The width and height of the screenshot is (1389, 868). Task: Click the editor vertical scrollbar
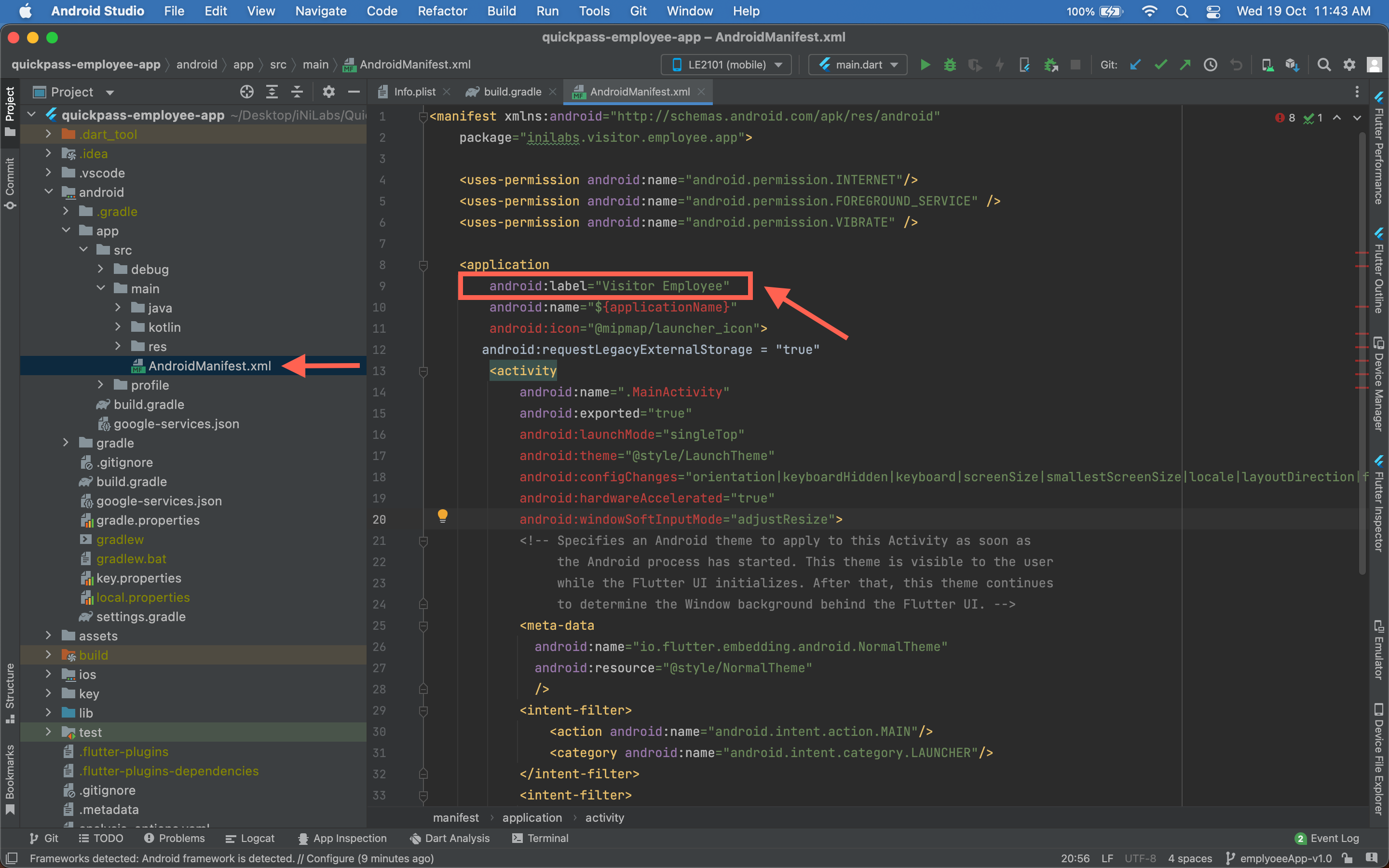click(x=1362, y=353)
